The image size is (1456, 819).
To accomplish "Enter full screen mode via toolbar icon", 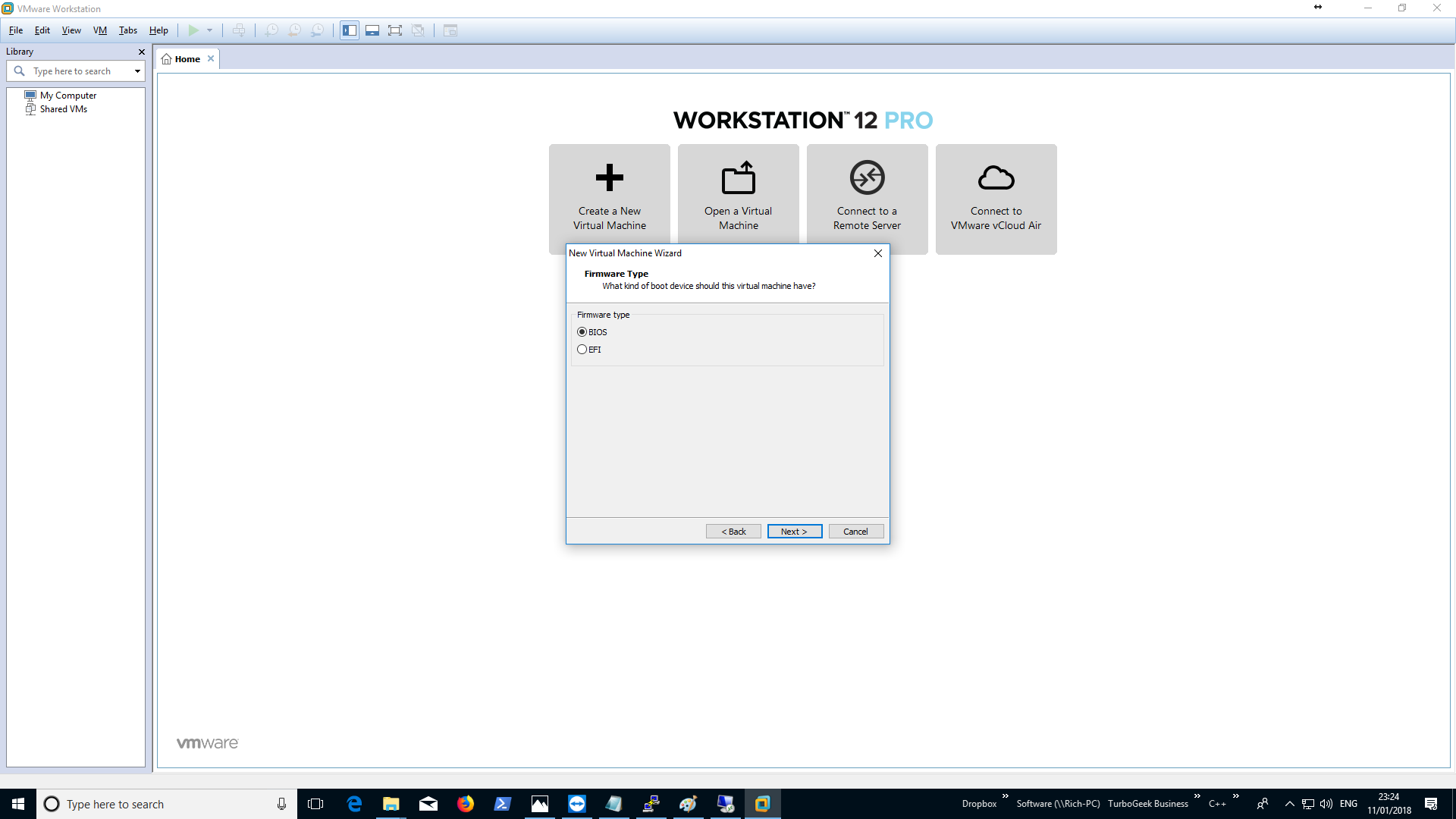I will tap(395, 30).
